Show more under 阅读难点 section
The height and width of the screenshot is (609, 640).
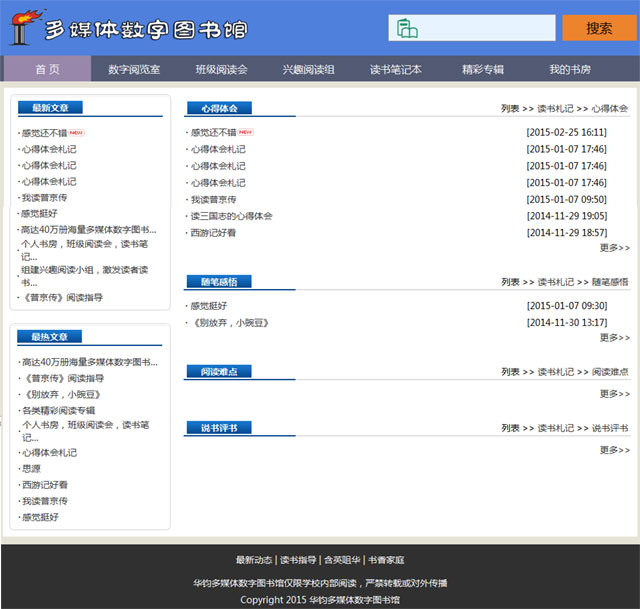(614, 394)
